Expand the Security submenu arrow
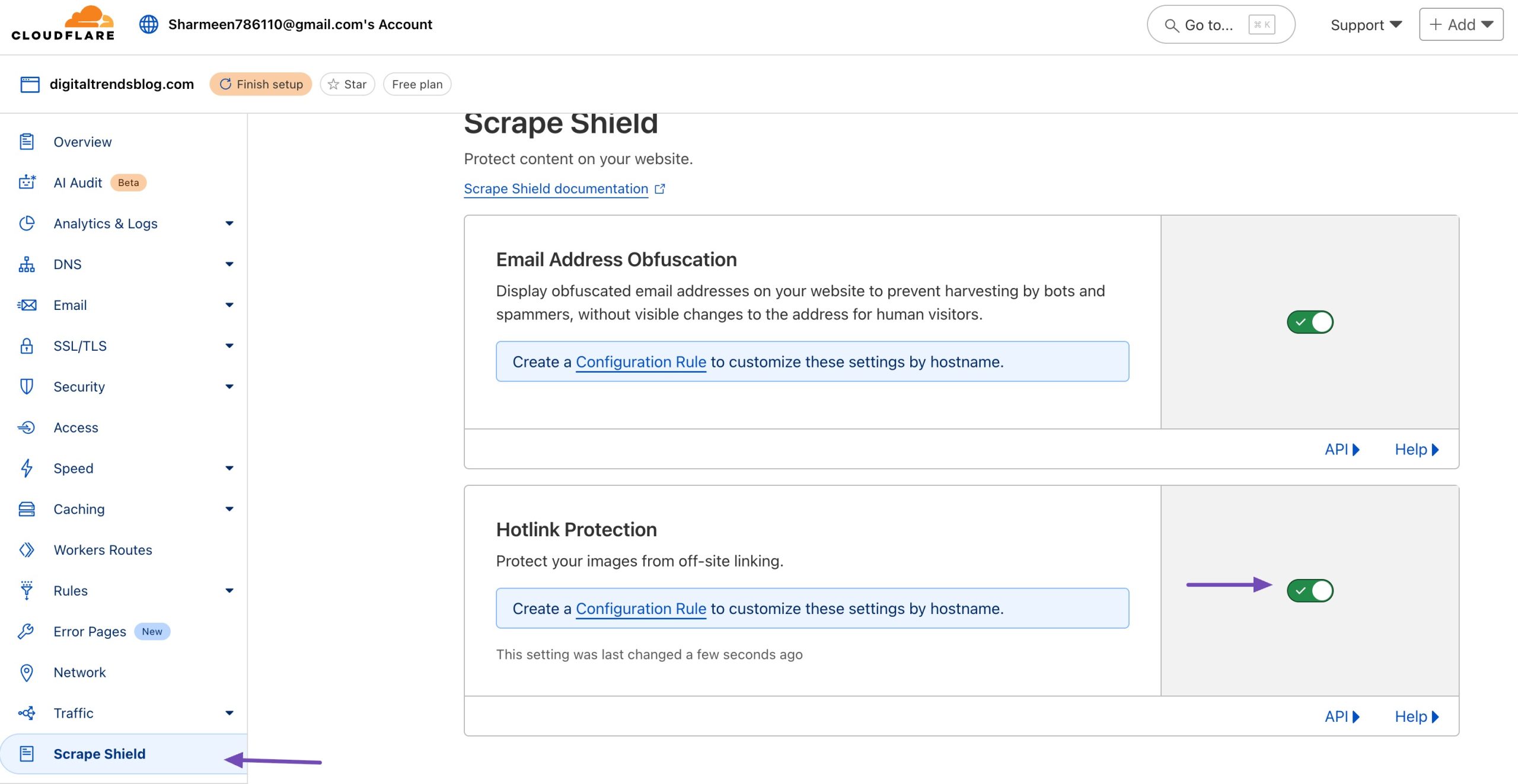 pyautogui.click(x=229, y=387)
